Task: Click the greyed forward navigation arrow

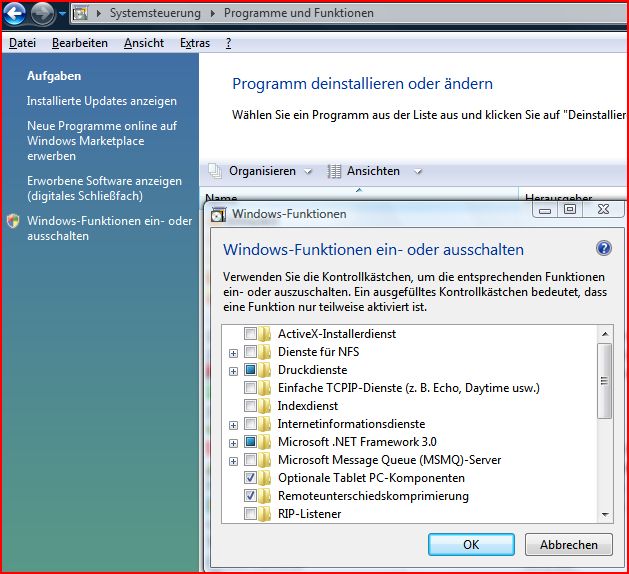Action: (x=42, y=13)
